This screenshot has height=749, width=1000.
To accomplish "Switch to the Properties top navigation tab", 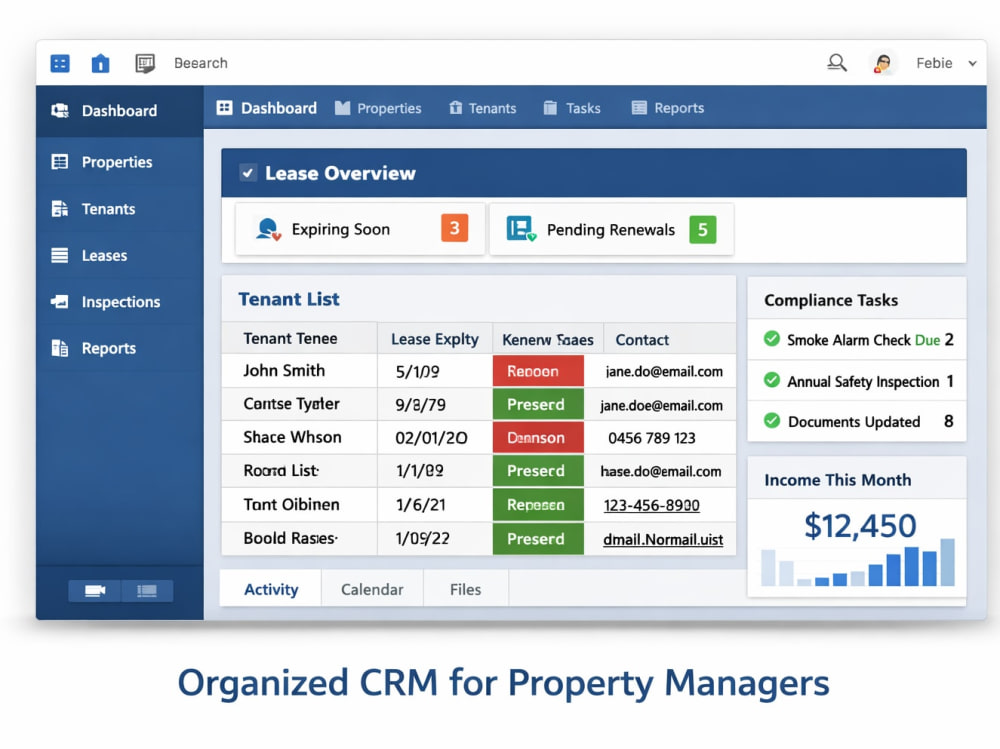I will (378, 108).
